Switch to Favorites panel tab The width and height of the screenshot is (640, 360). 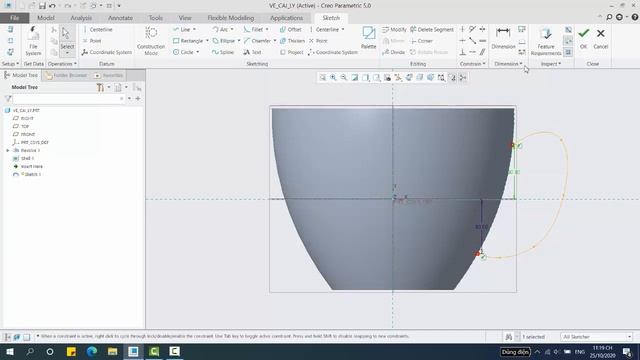109,76
